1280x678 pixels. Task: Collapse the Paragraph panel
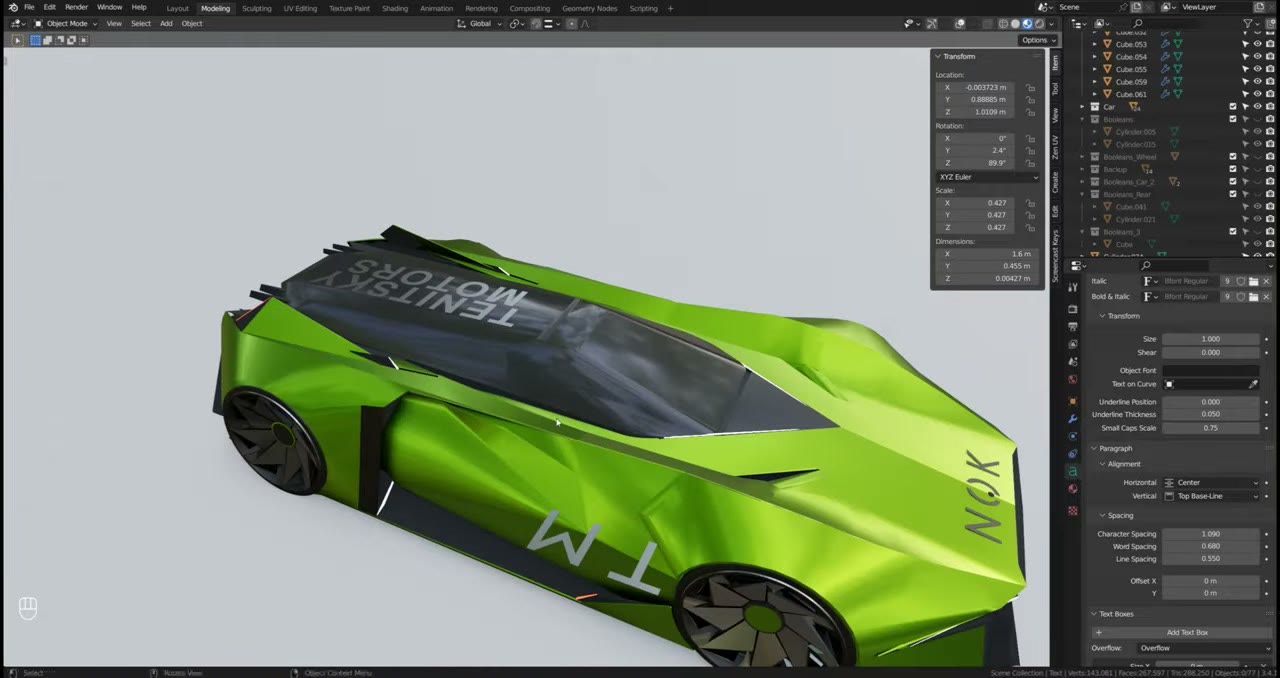1115,448
